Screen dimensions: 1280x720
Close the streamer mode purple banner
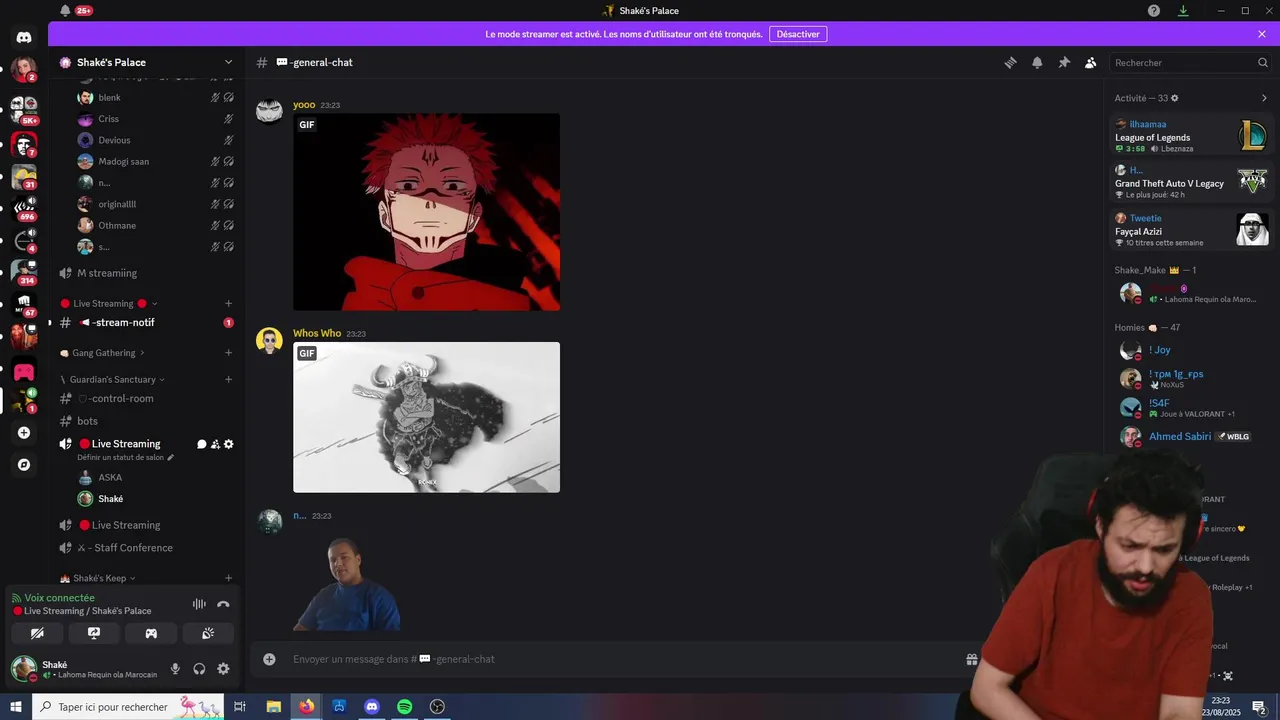(1262, 34)
